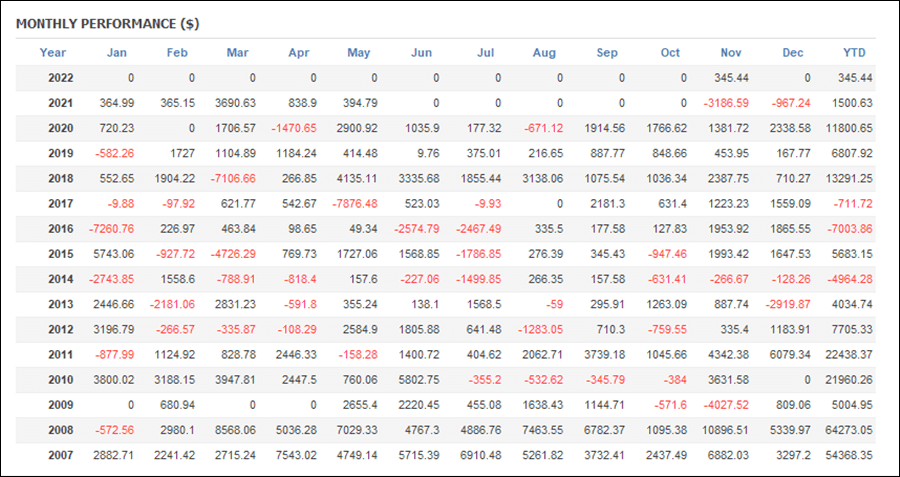Viewport: 900px width, 477px height.
Task: Click the 2010 June value 5802.75
Action: point(419,380)
